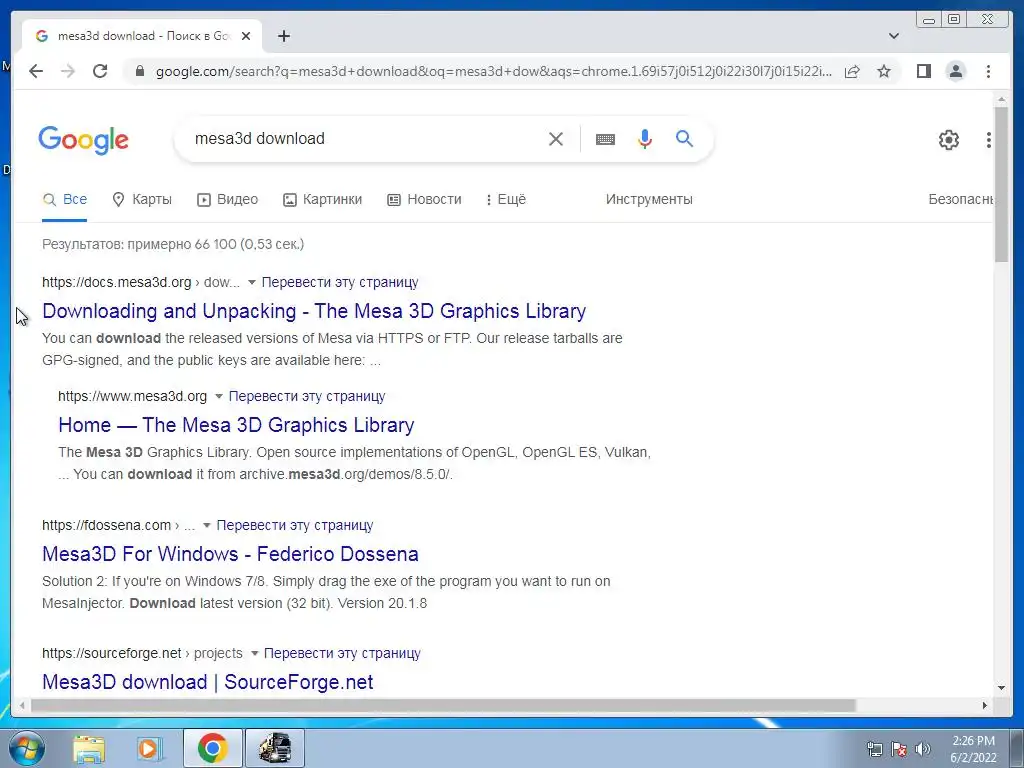Click the scroll left arrow
1024x768 pixels.
coord(22,705)
